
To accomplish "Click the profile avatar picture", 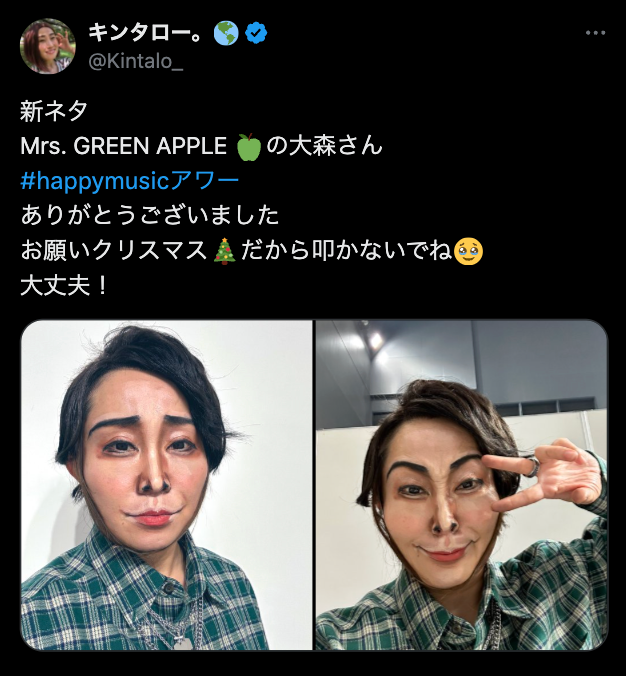I will 48,46.
